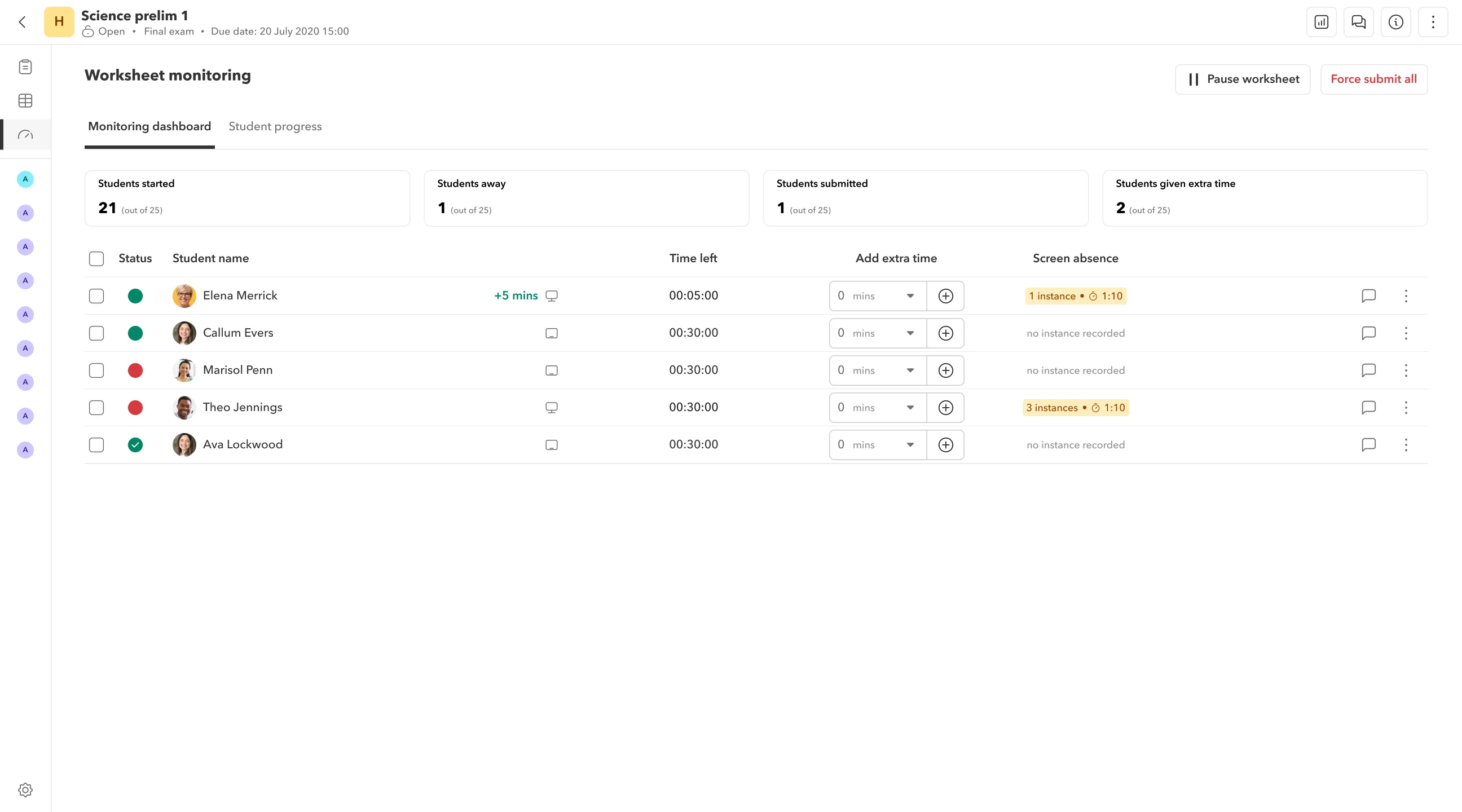Click Theo Jennings' red status dot
The height and width of the screenshot is (812, 1462).
pos(135,408)
